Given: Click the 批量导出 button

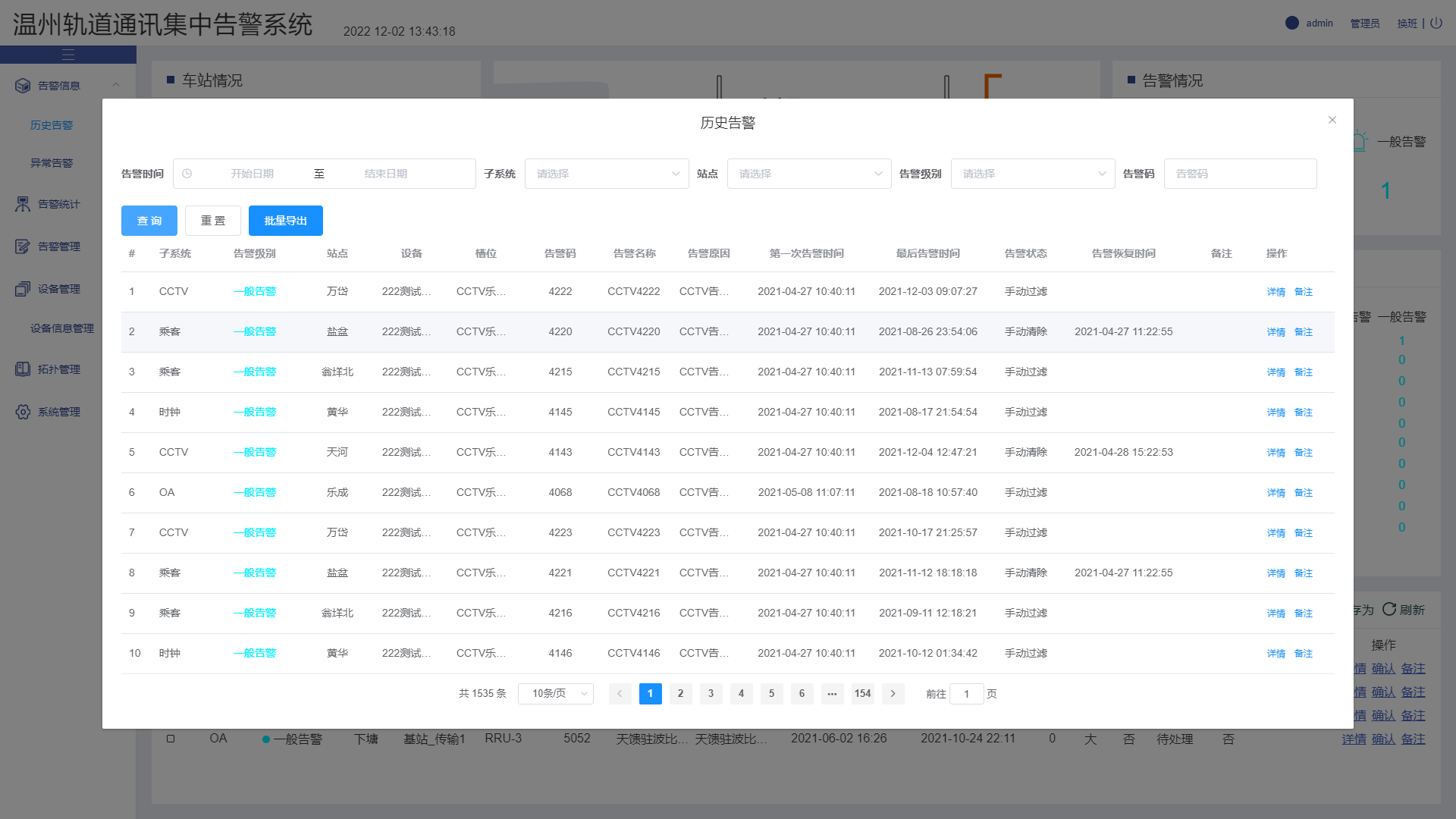Looking at the screenshot, I should pos(286,221).
